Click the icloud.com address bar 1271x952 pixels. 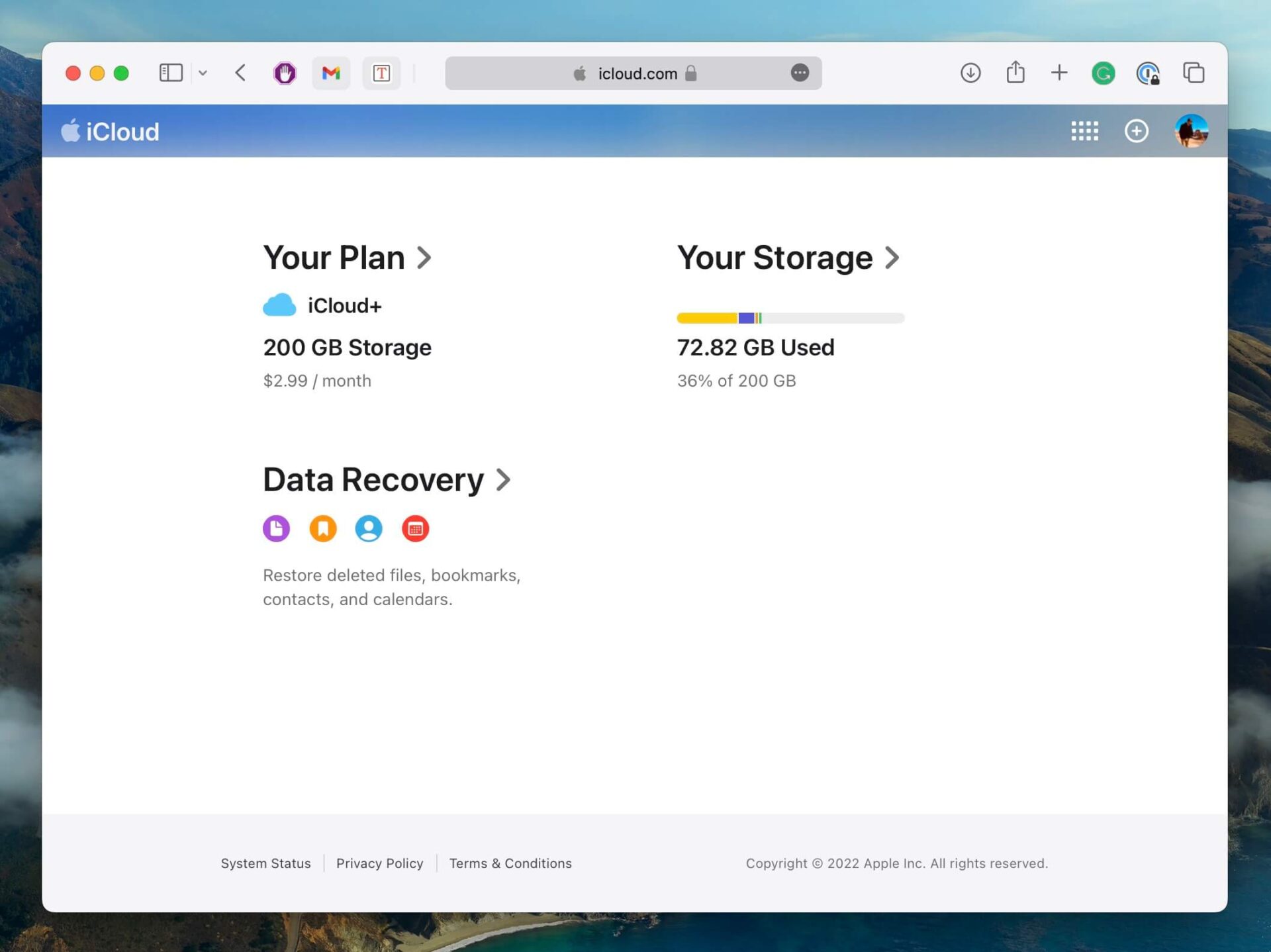point(632,73)
